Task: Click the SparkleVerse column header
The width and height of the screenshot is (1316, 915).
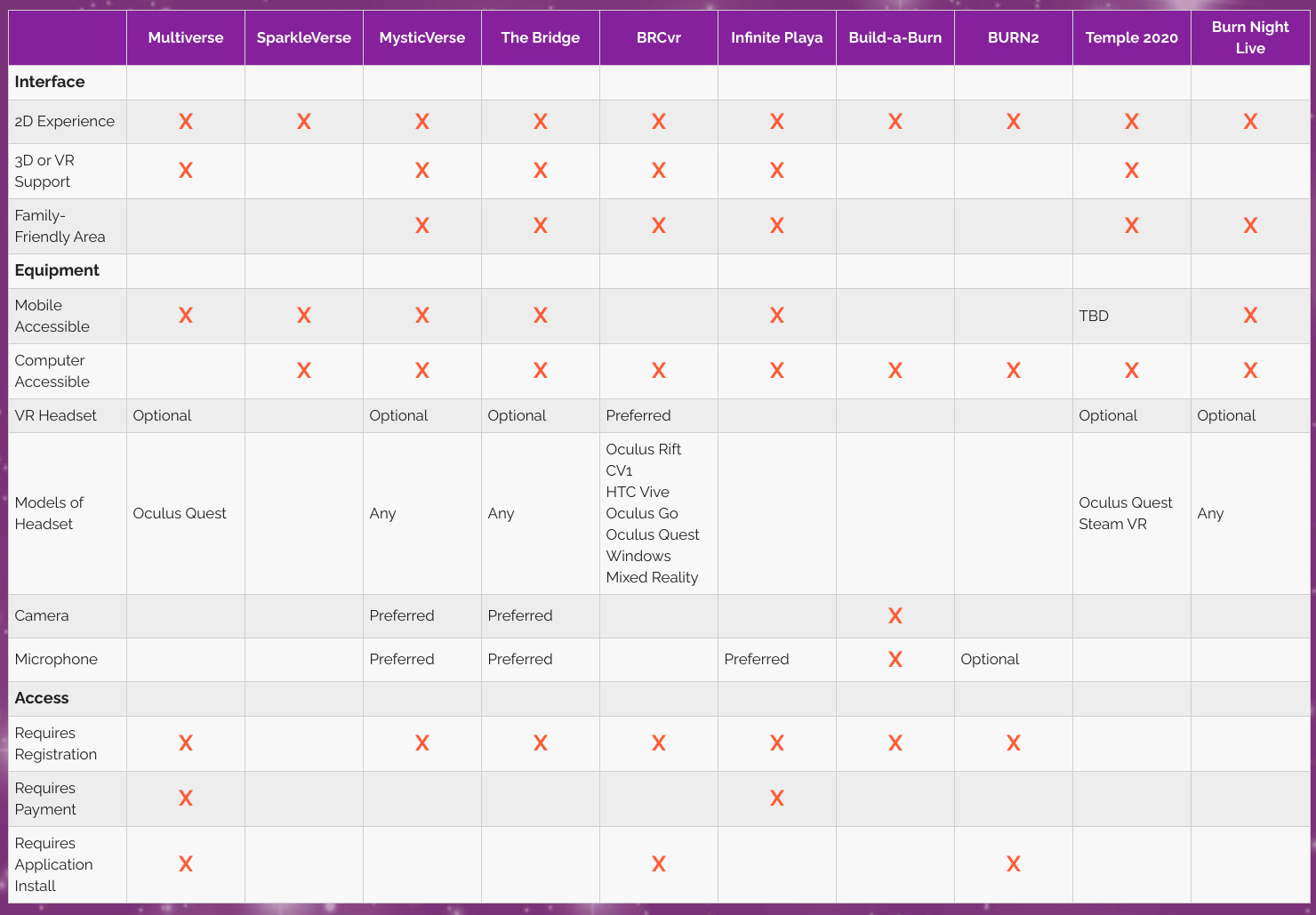Action: 304,37
